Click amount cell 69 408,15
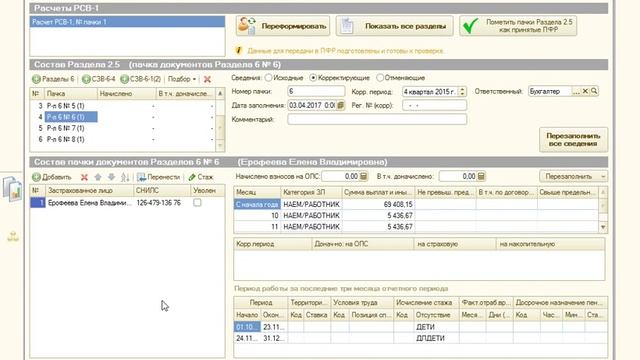The width and height of the screenshot is (640, 360). 378,204
